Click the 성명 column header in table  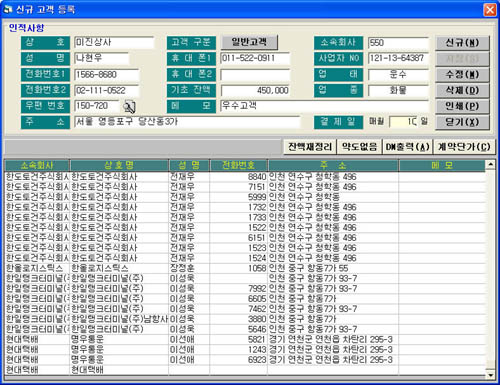click(x=189, y=165)
